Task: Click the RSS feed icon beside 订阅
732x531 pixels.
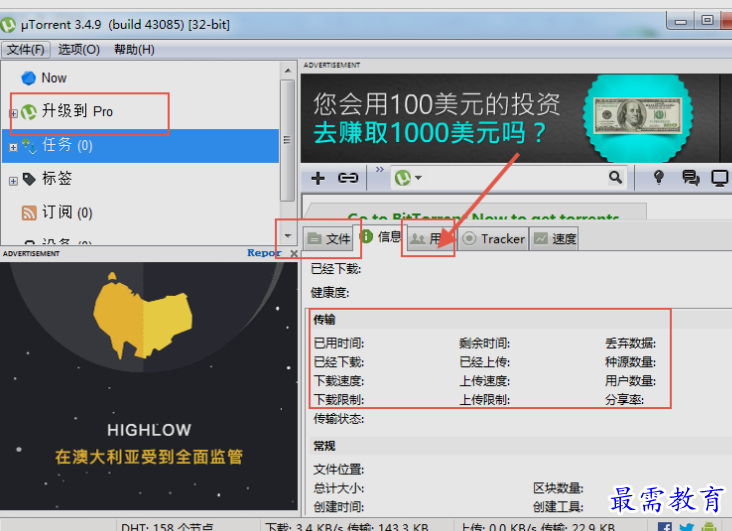Action: (29, 213)
